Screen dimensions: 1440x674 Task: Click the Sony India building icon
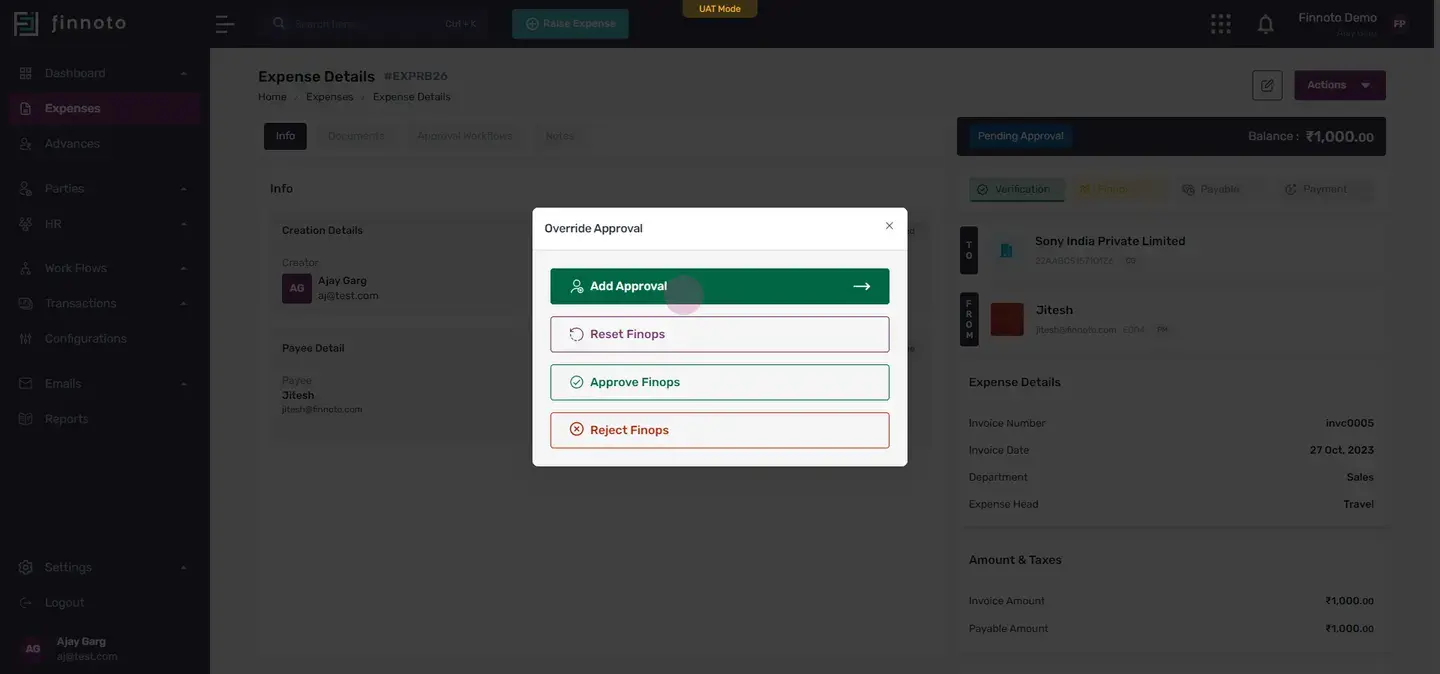pos(1007,250)
